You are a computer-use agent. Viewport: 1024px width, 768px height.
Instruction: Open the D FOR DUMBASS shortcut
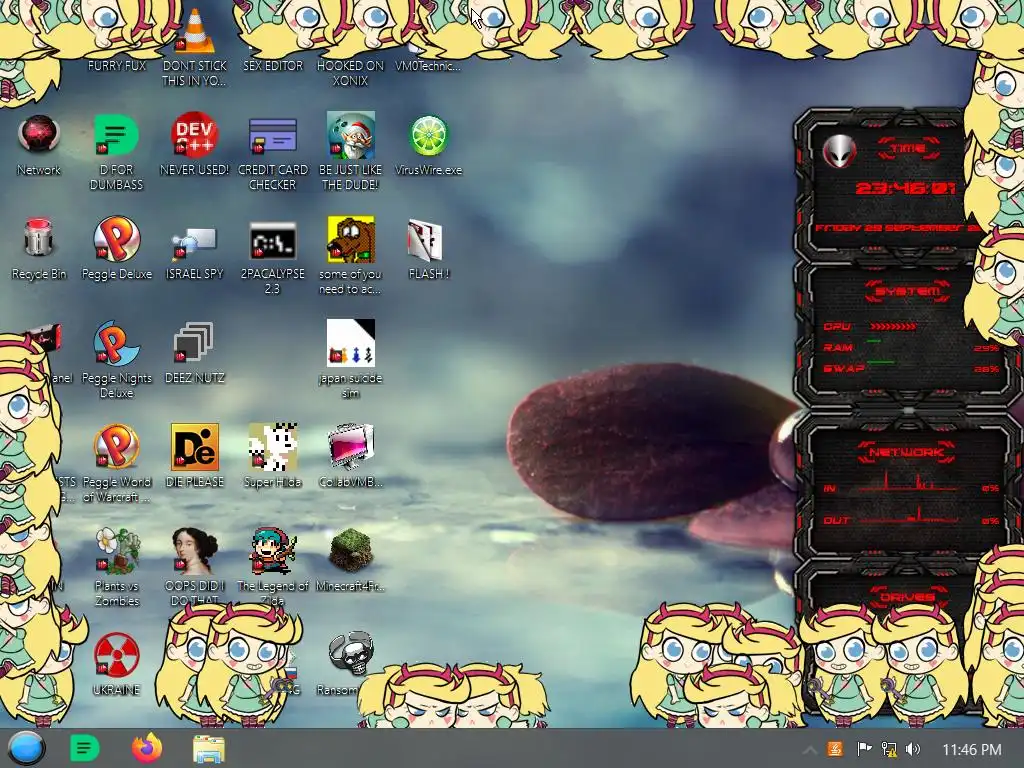pos(116,135)
